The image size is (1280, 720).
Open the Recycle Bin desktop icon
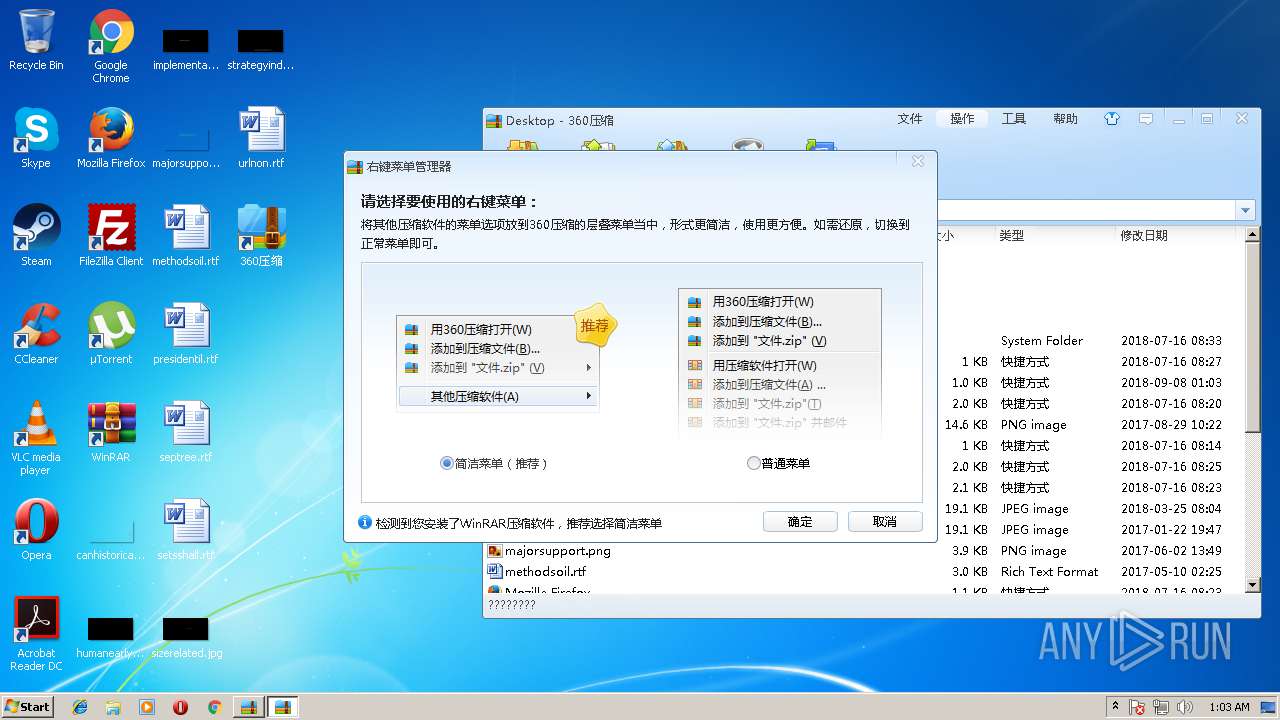point(36,40)
